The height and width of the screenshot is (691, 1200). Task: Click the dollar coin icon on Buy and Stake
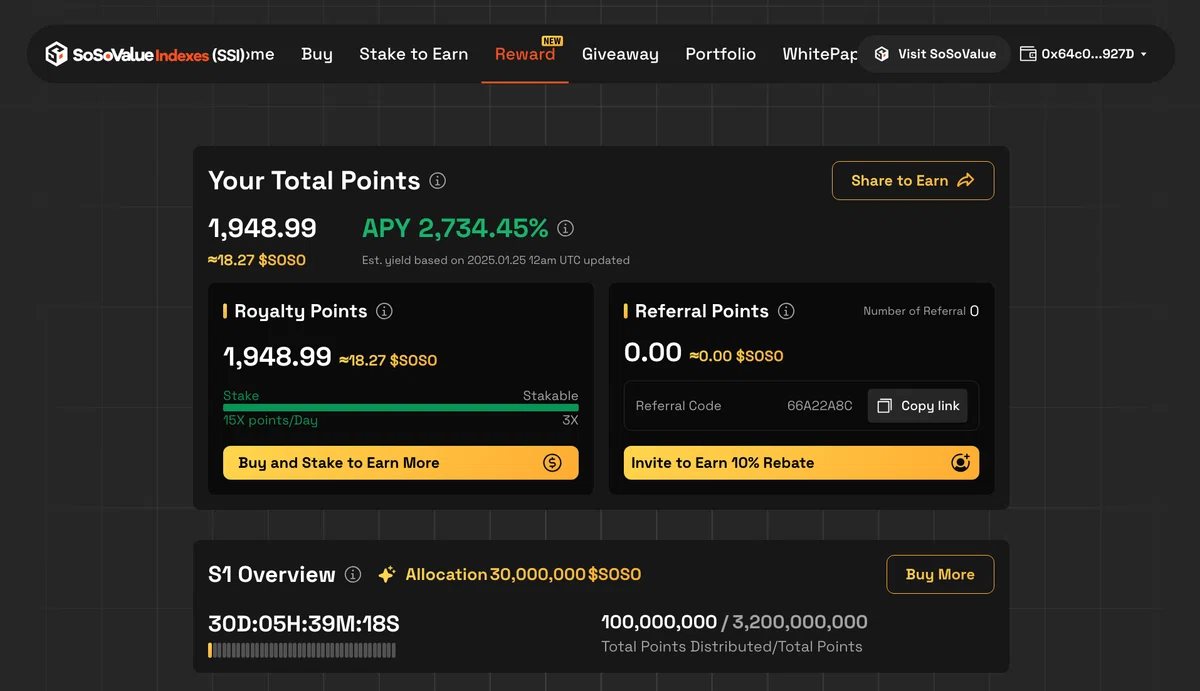tap(553, 463)
